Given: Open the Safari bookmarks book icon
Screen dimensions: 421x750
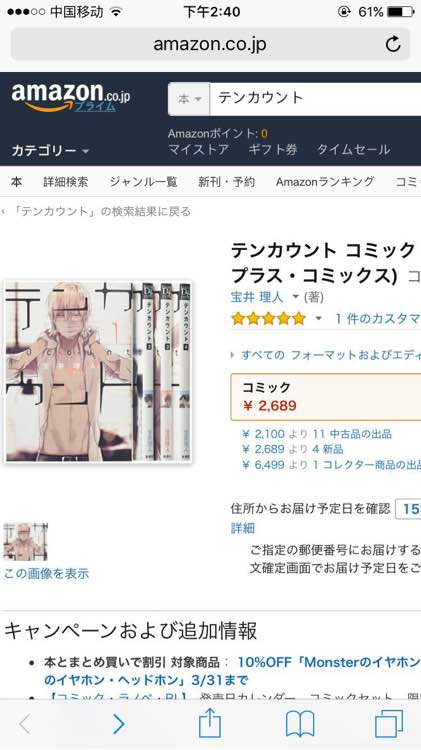Looking at the screenshot, I should click(300, 725).
